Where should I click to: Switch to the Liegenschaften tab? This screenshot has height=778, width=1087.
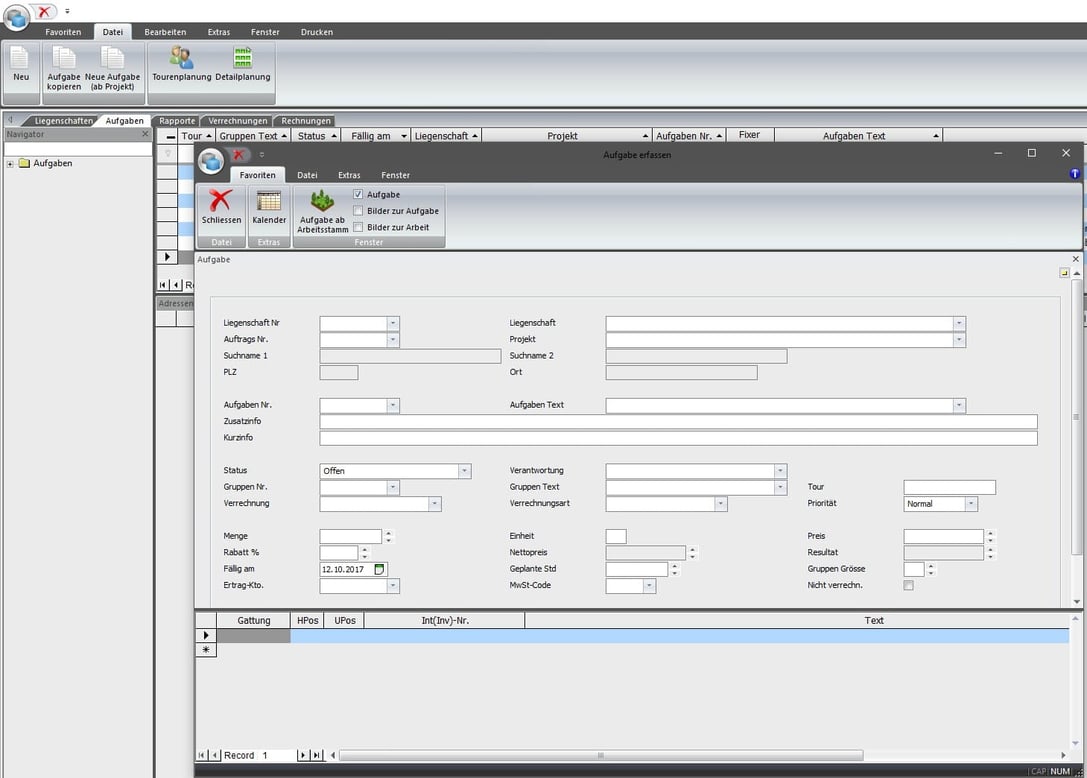[63, 121]
